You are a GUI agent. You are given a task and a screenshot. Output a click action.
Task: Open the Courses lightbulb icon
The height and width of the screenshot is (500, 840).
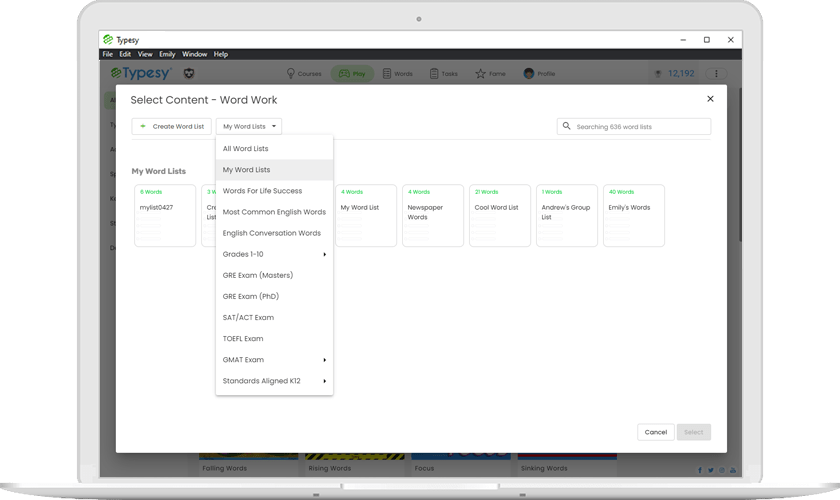(291, 73)
